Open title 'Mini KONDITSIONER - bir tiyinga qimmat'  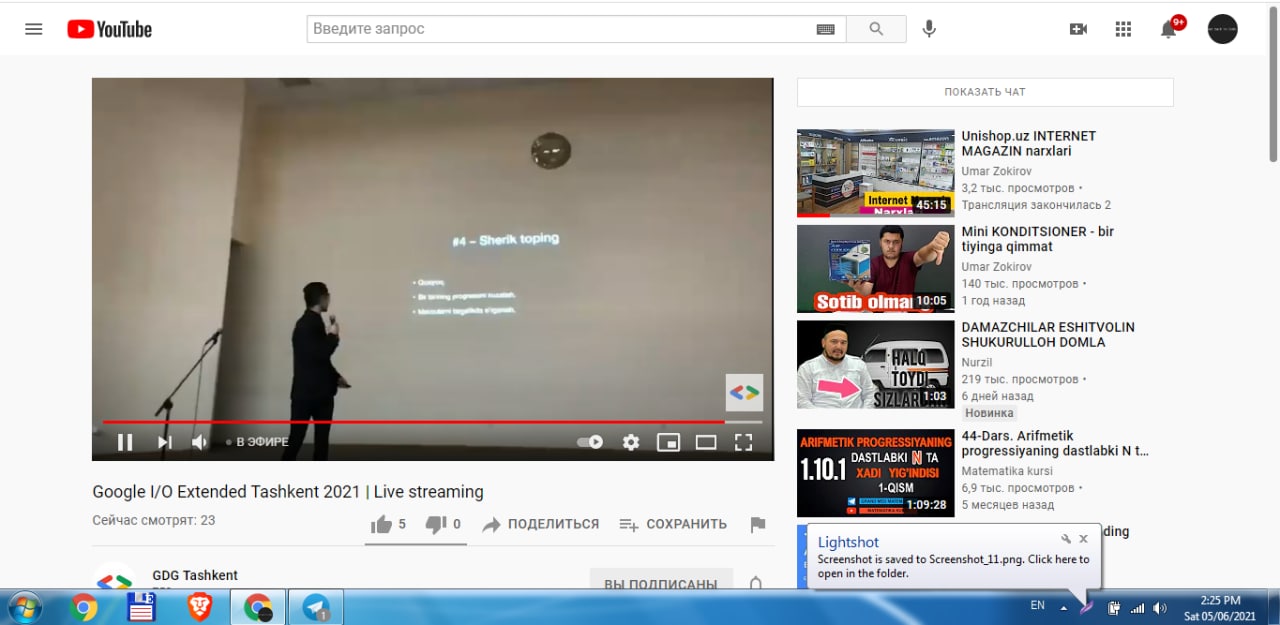click(x=1037, y=239)
